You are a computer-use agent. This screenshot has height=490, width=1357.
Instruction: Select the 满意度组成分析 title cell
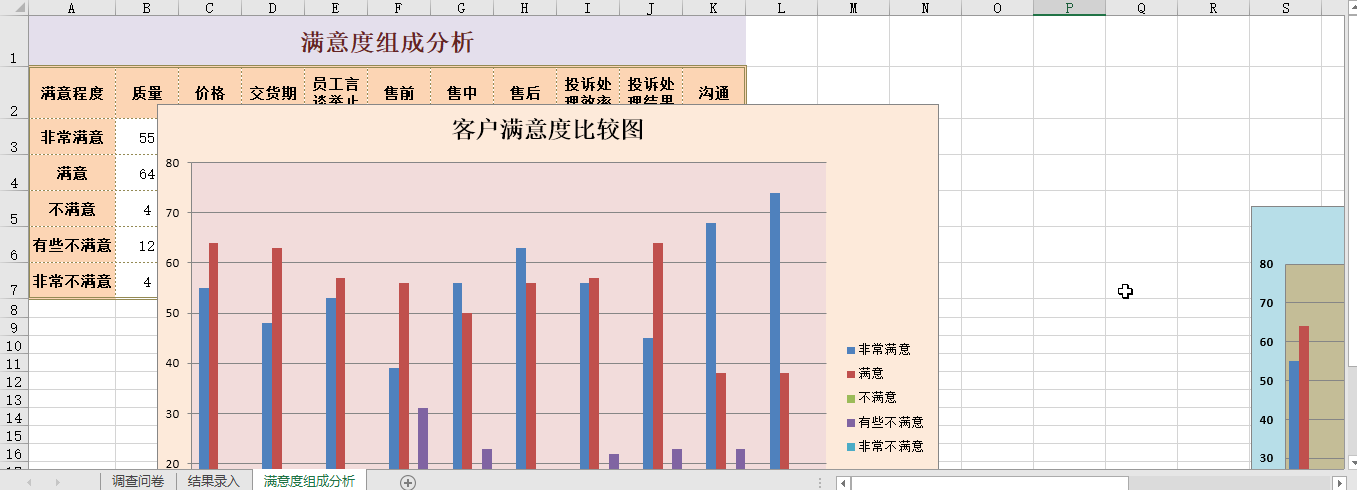tap(387, 43)
